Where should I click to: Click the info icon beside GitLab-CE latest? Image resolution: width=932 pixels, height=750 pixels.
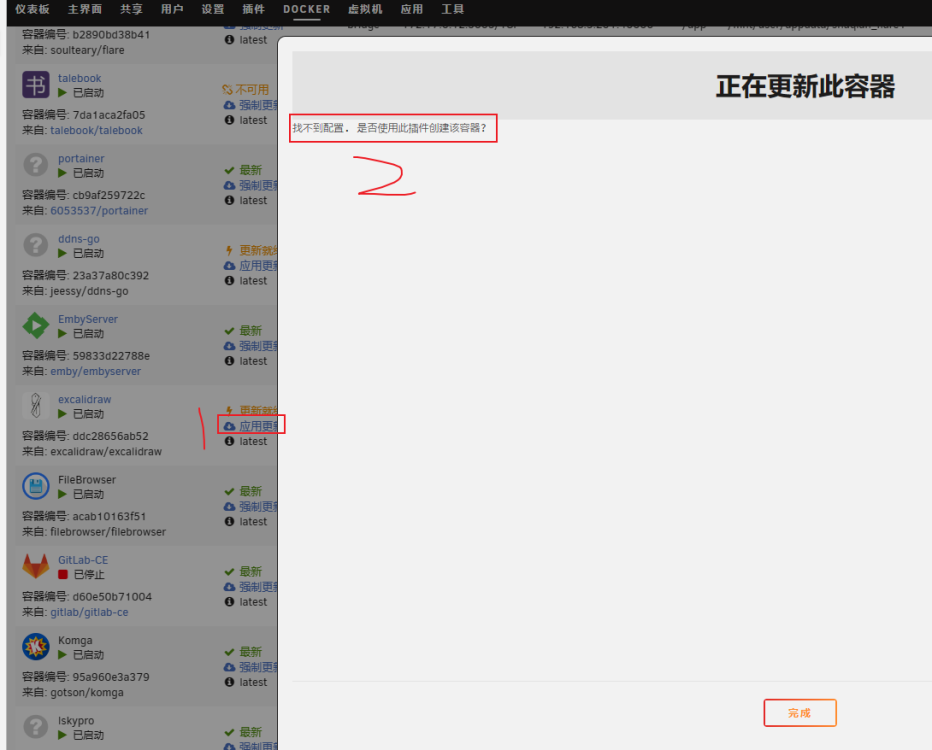(229, 601)
